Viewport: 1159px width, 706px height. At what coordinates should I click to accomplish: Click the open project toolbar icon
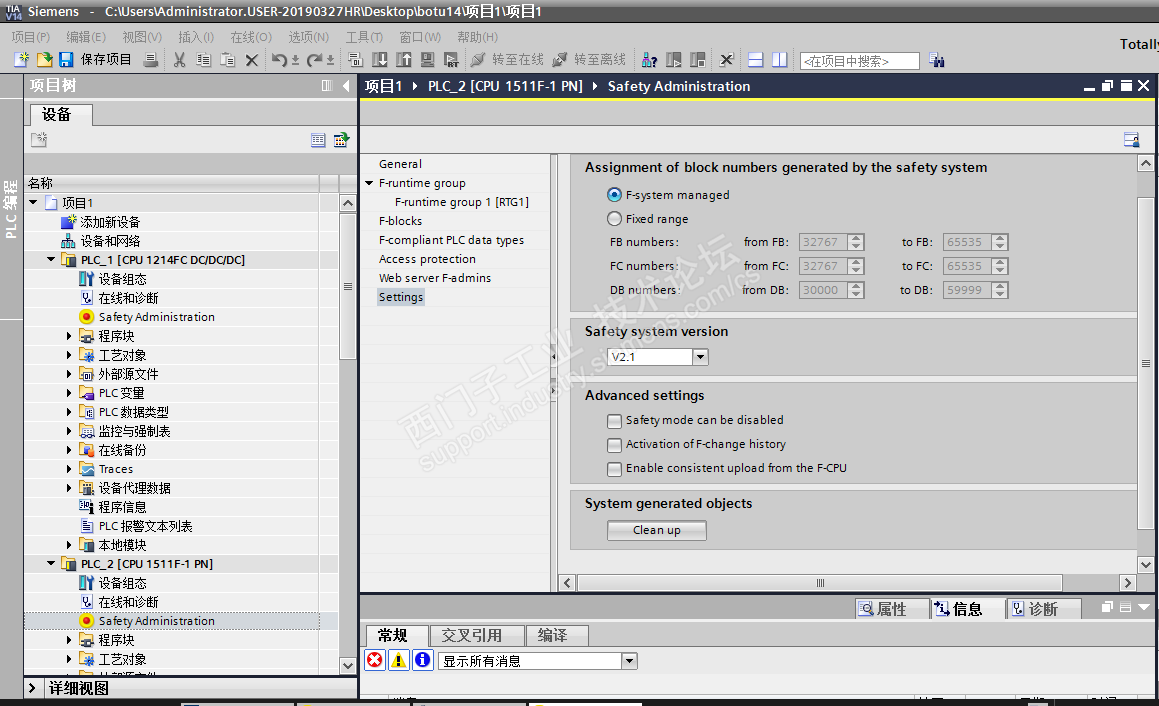[x=44, y=60]
